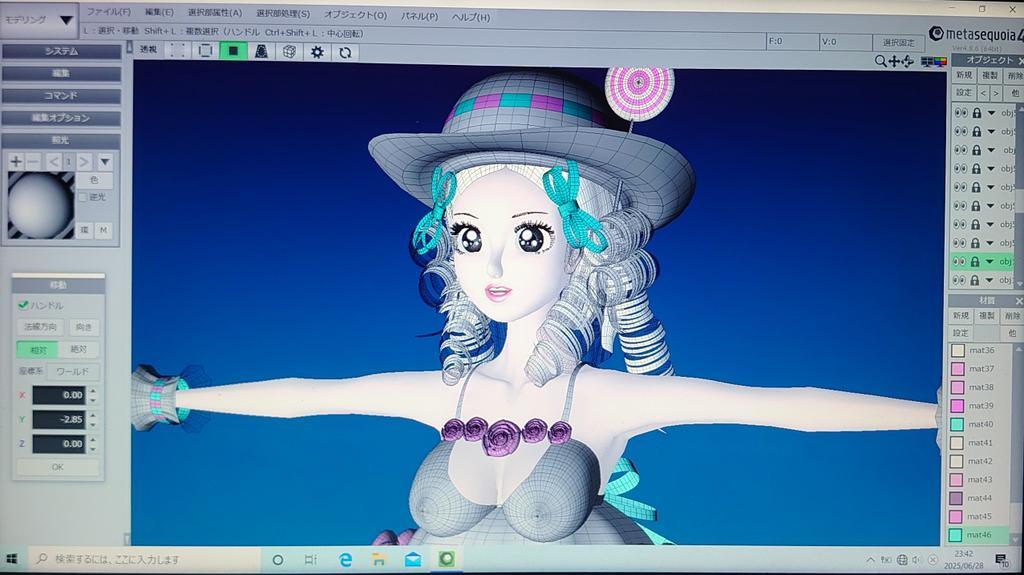1024x575 pixels.
Task: Expand the 編集オプション panel header
Action: pyautogui.click(x=61, y=118)
